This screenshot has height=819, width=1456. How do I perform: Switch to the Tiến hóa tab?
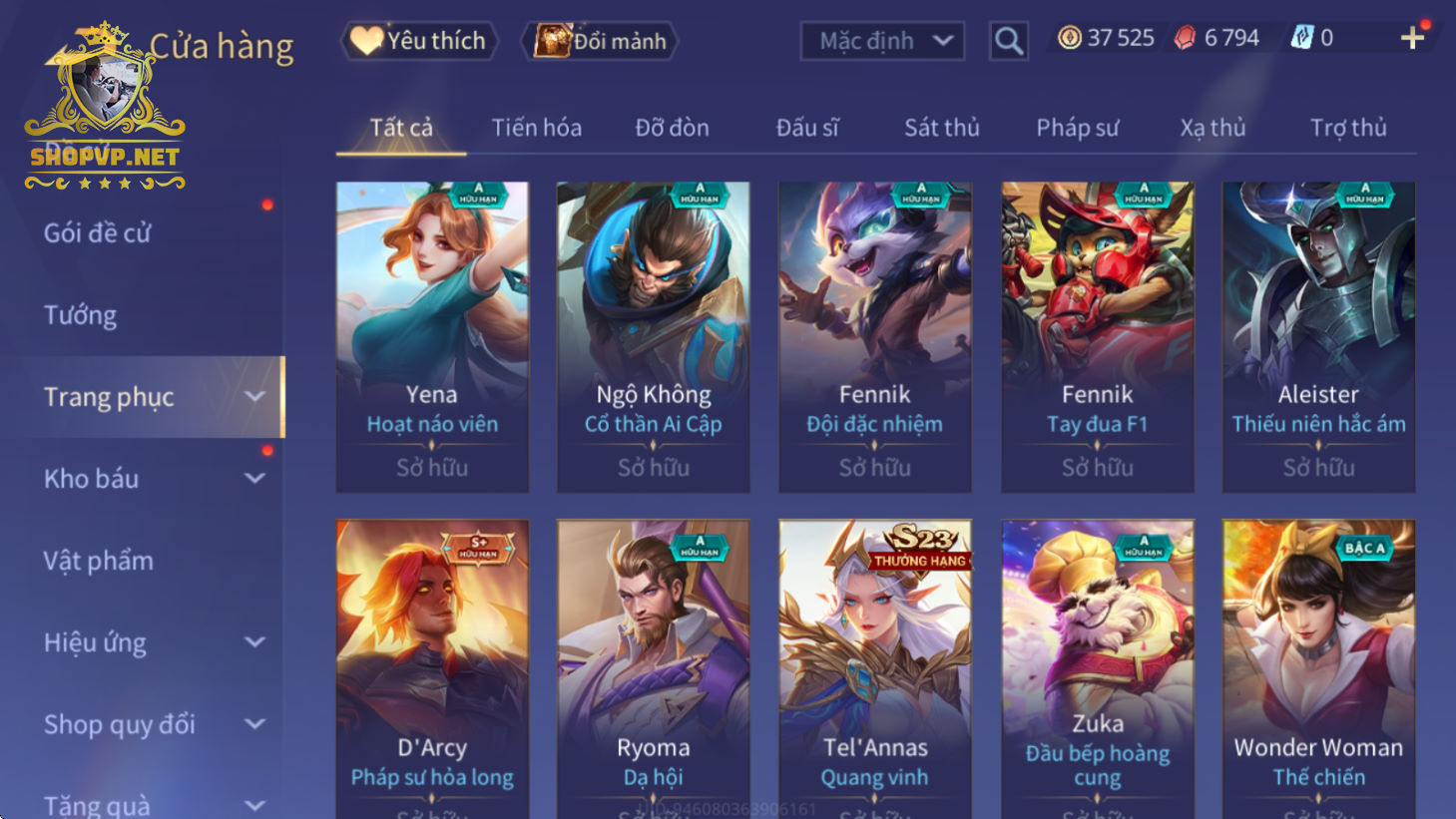(536, 128)
